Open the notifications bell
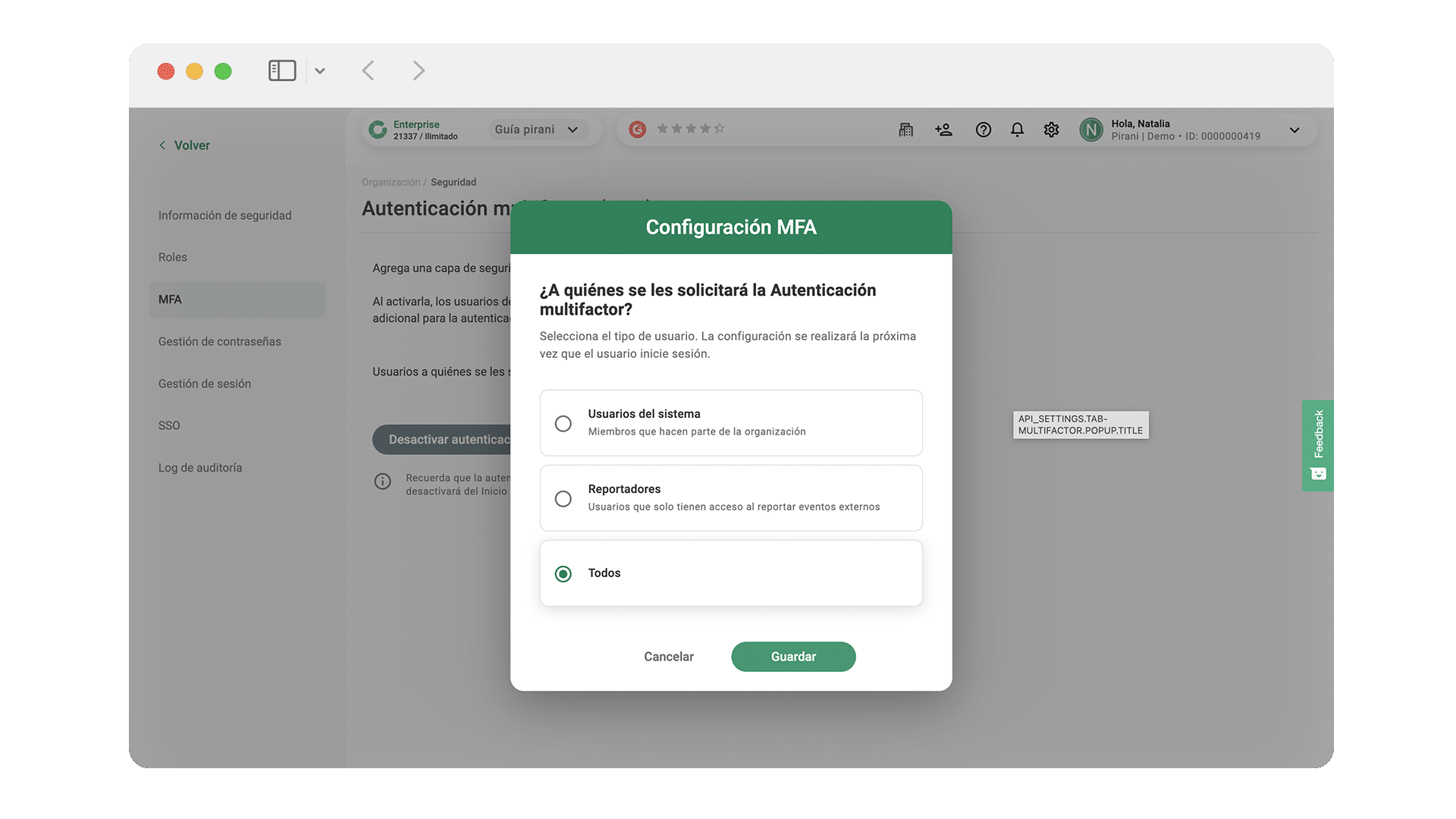The image size is (1456, 819). (x=1017, y=130)
